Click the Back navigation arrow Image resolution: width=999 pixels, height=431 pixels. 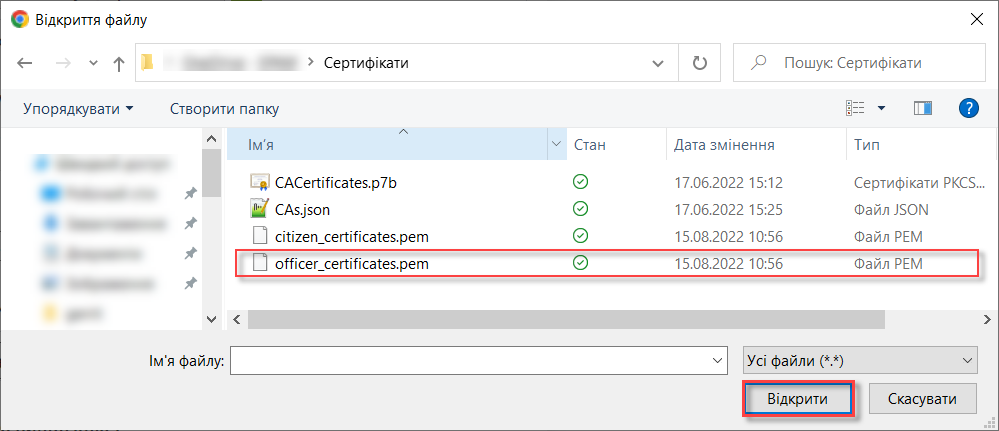tap(24, 63)
